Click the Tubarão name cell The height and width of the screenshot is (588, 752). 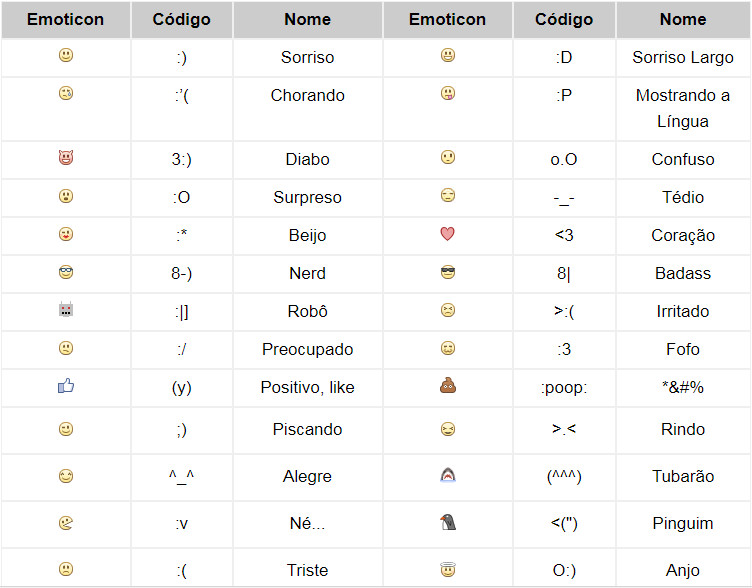click(683, 477)
